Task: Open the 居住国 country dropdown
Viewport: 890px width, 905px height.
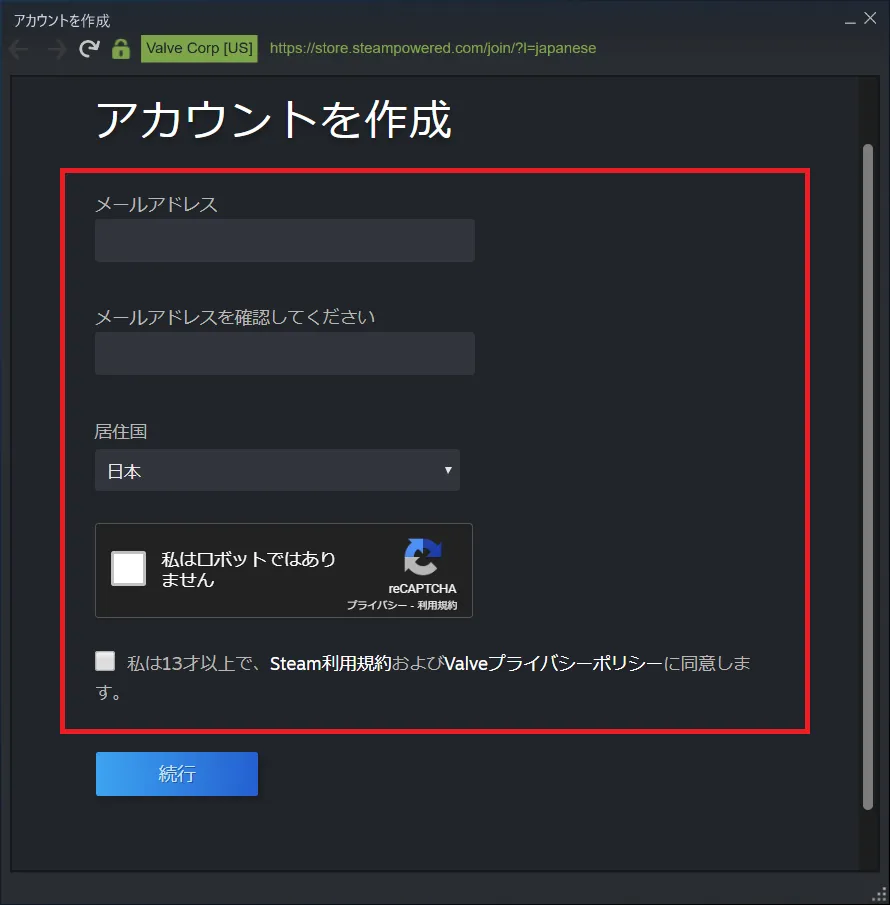Action: pos(277,470)
